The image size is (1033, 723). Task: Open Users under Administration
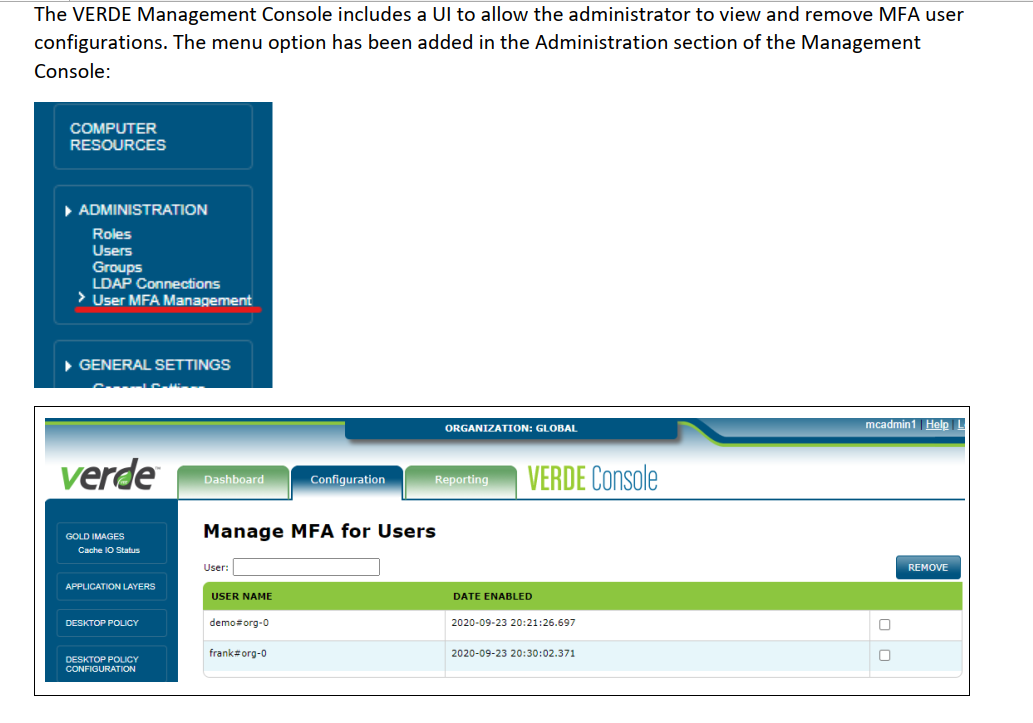(x=112, y=250)
